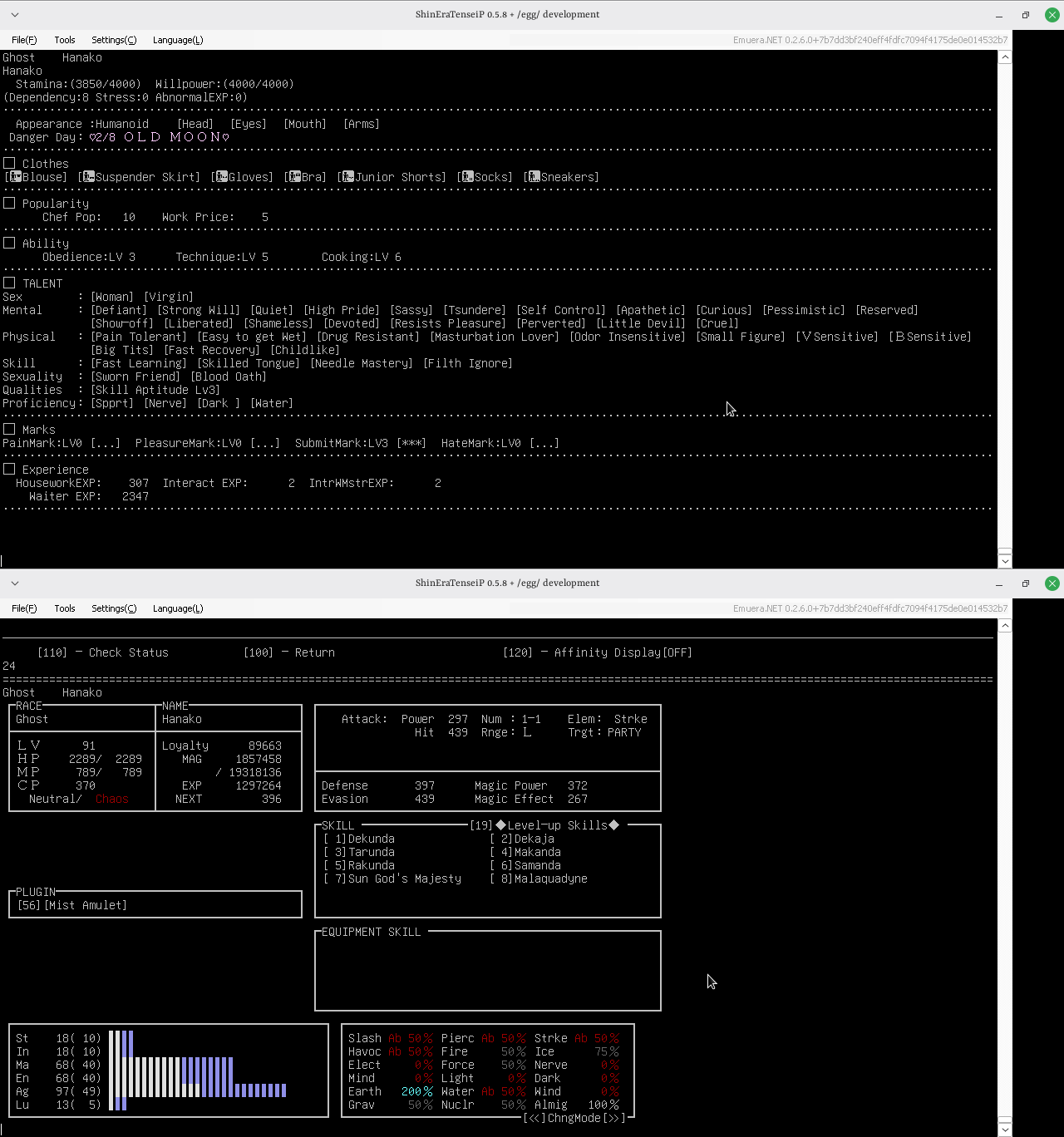The width and height of the screenshot is (1064, 1137).
Task: Select [56] Mist Amulet plugin
Action: pos(72,905)
